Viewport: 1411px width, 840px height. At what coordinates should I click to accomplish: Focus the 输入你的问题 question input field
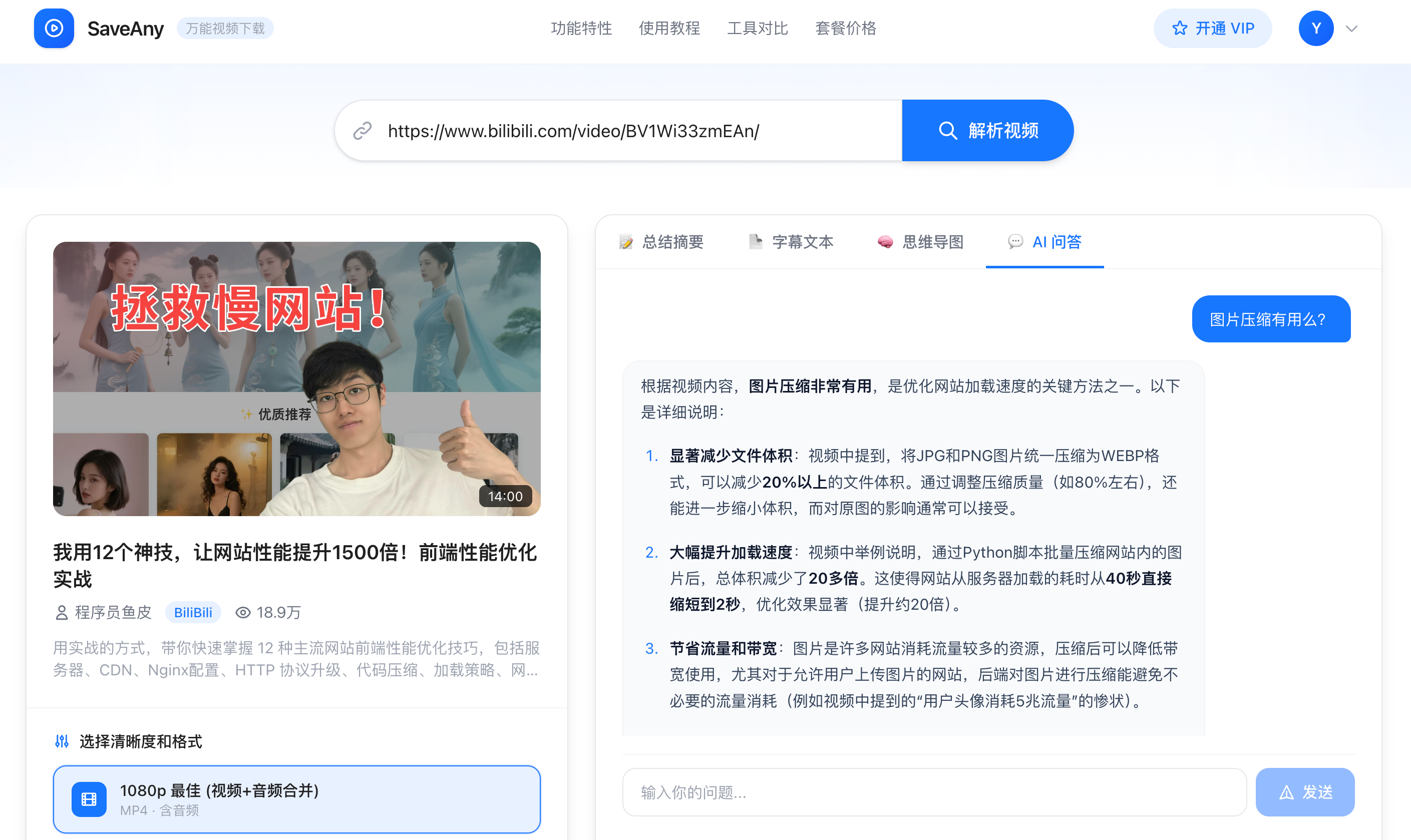[x=934, y=792]
